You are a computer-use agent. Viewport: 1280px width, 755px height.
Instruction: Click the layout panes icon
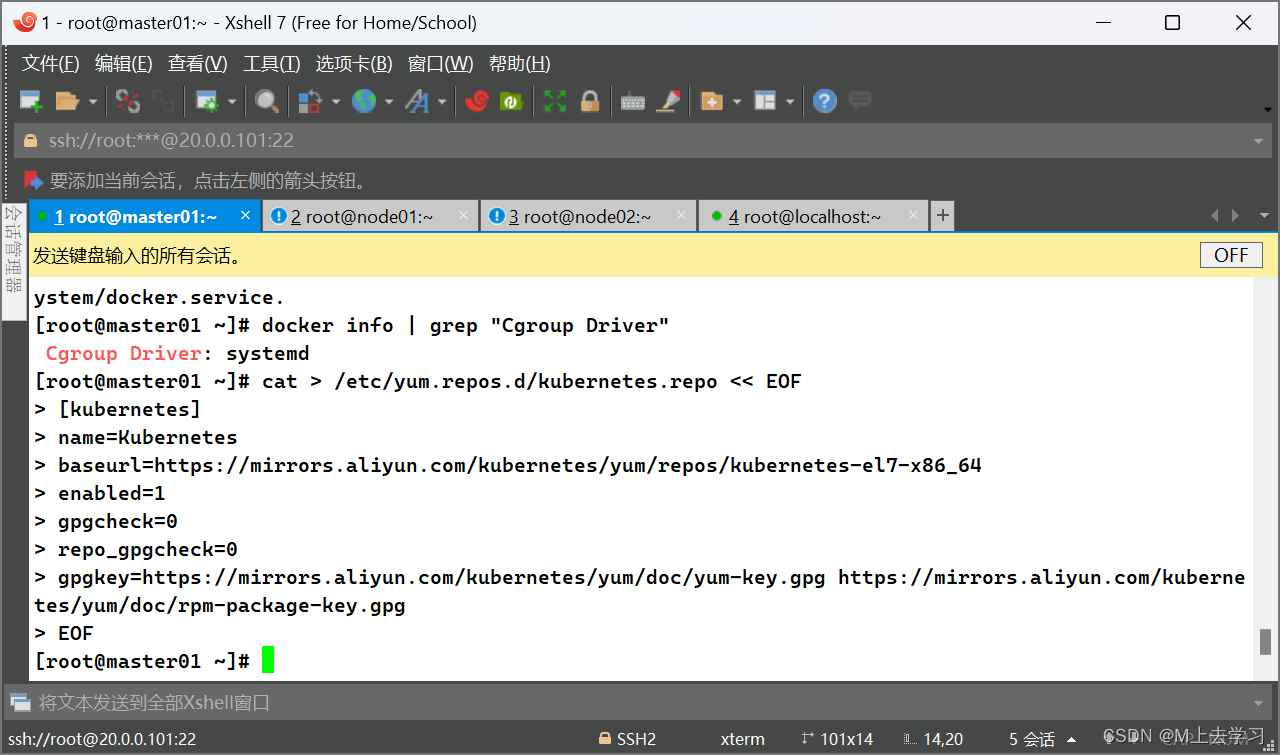[765, 101]
